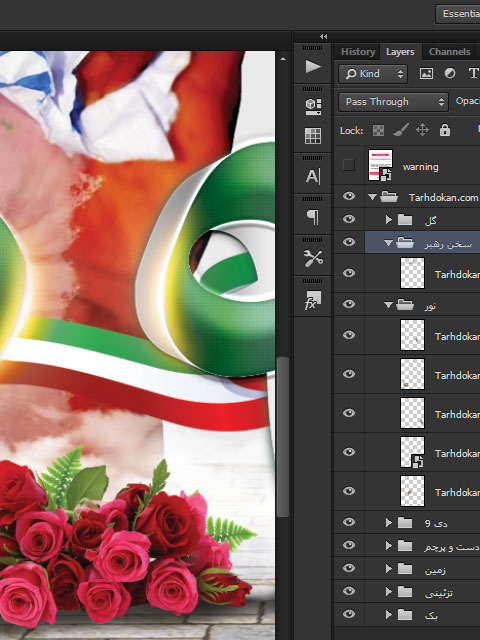Collapse the Tarhdokan.com group arrow
The height and width of the screenshot is (640, 480).
(x=372, y=197)
